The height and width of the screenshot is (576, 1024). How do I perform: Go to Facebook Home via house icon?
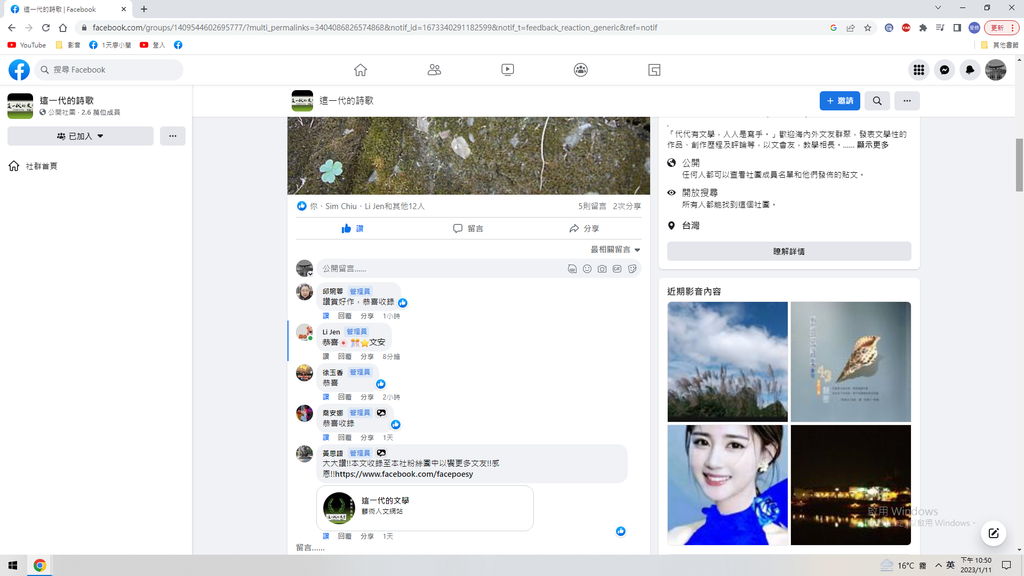click(360, 70)
